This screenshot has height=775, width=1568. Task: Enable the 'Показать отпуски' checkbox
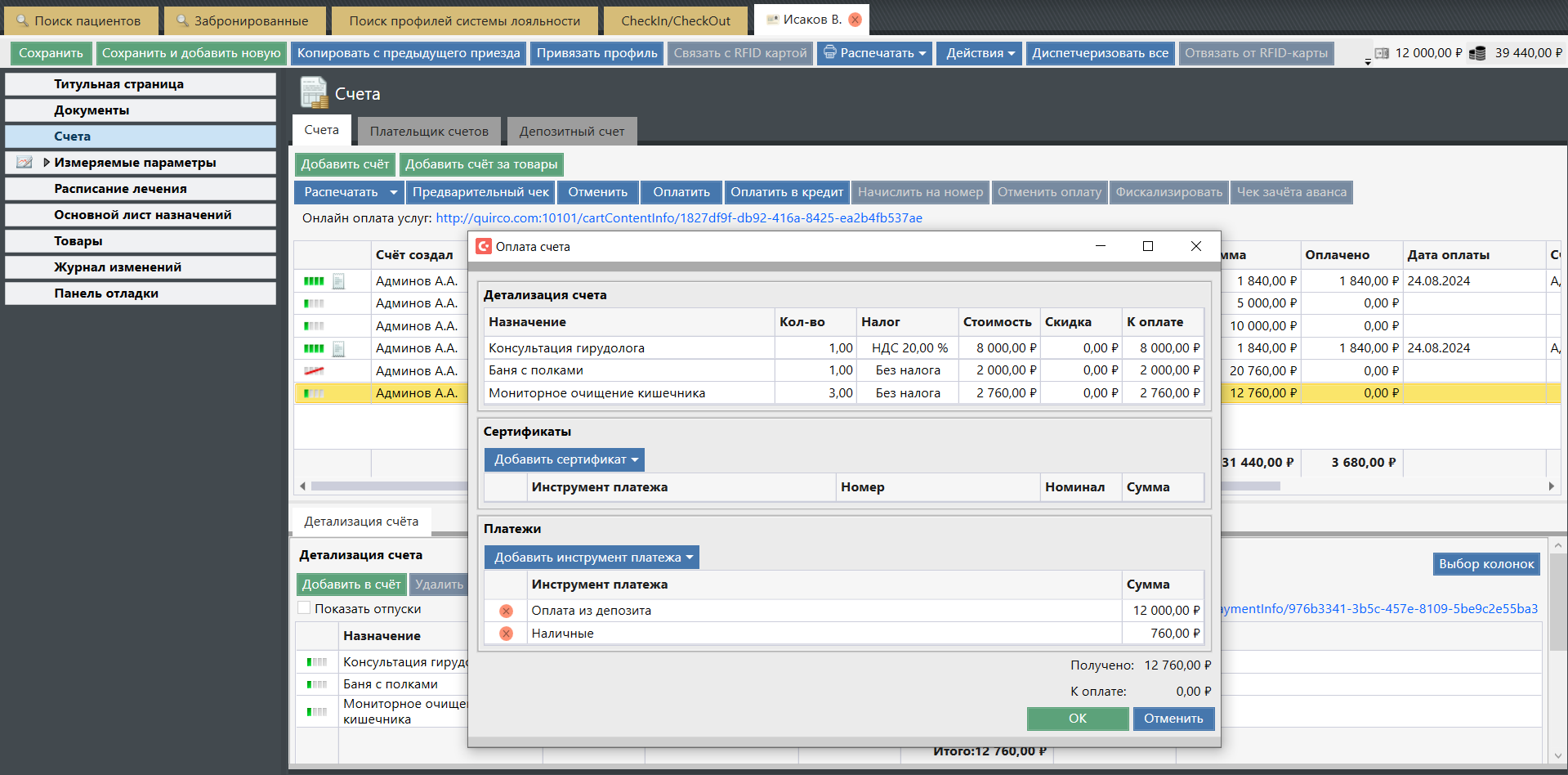click(304, 608)
